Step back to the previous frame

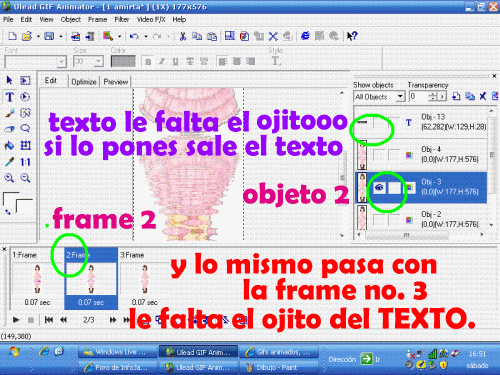point(63,320)
